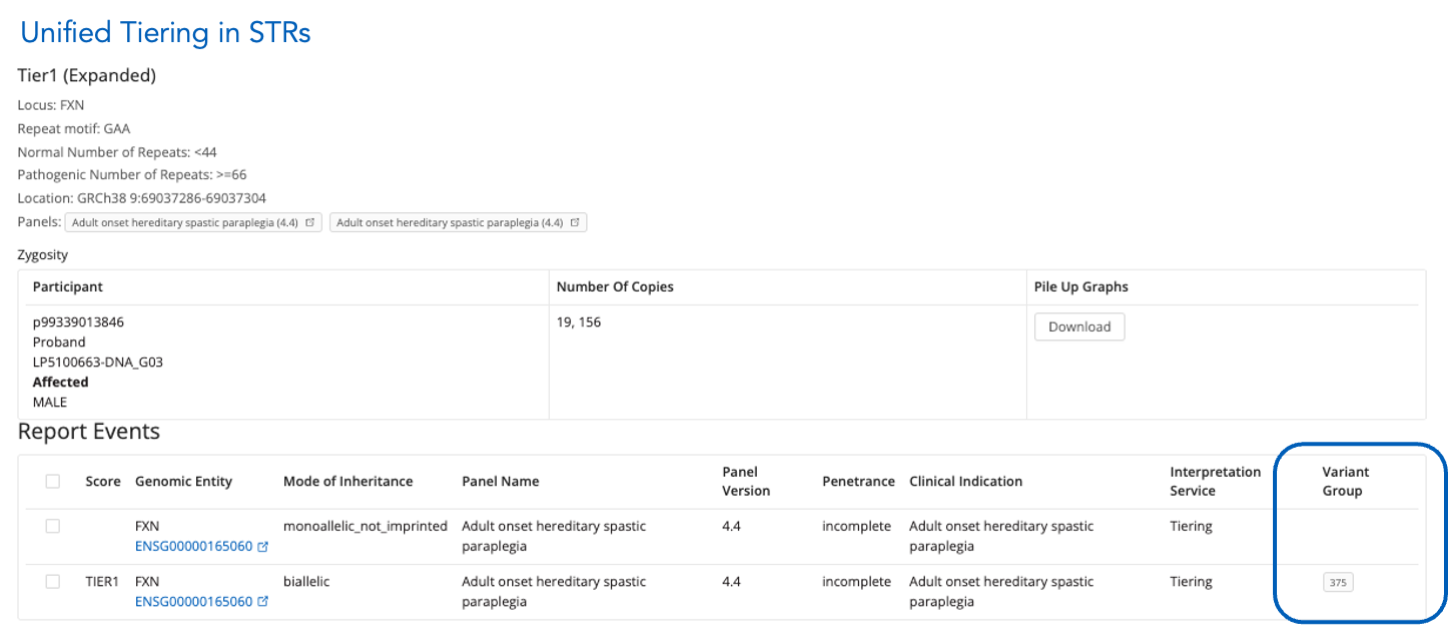
Task: Tick the checkbox for the TIER1 biallelic row
Action: coord(53,582)
